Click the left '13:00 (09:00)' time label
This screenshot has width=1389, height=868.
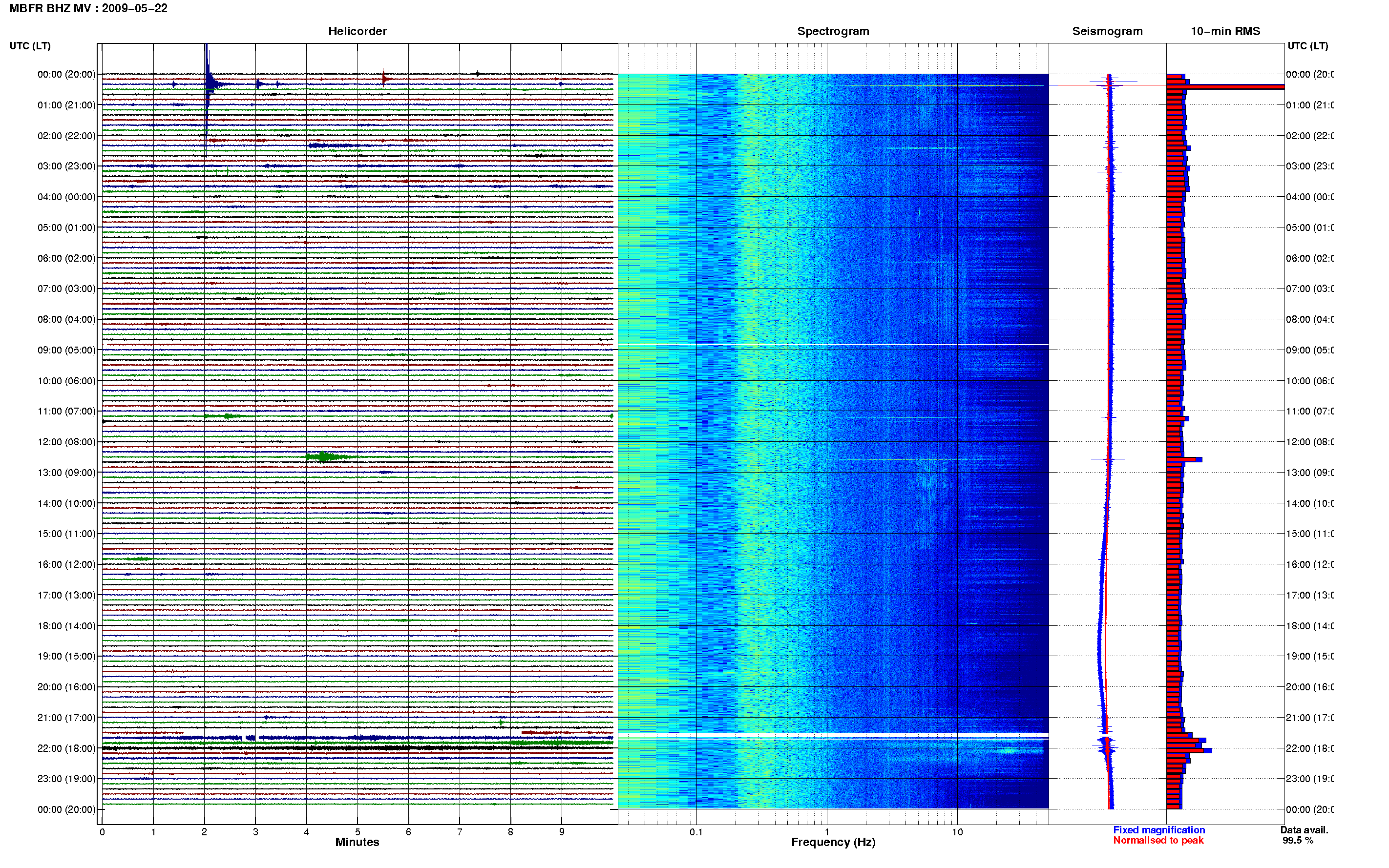coord(66,473)
